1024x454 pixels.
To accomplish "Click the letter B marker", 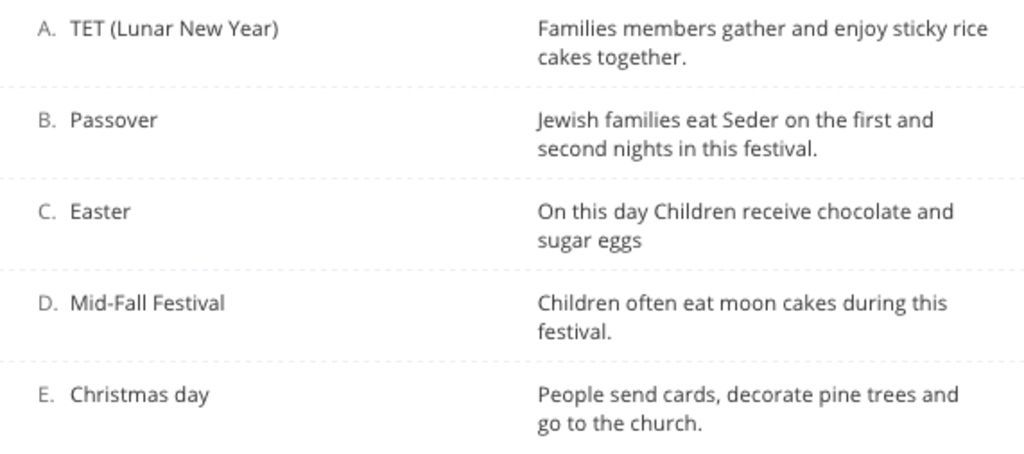I will coord(47,121).
